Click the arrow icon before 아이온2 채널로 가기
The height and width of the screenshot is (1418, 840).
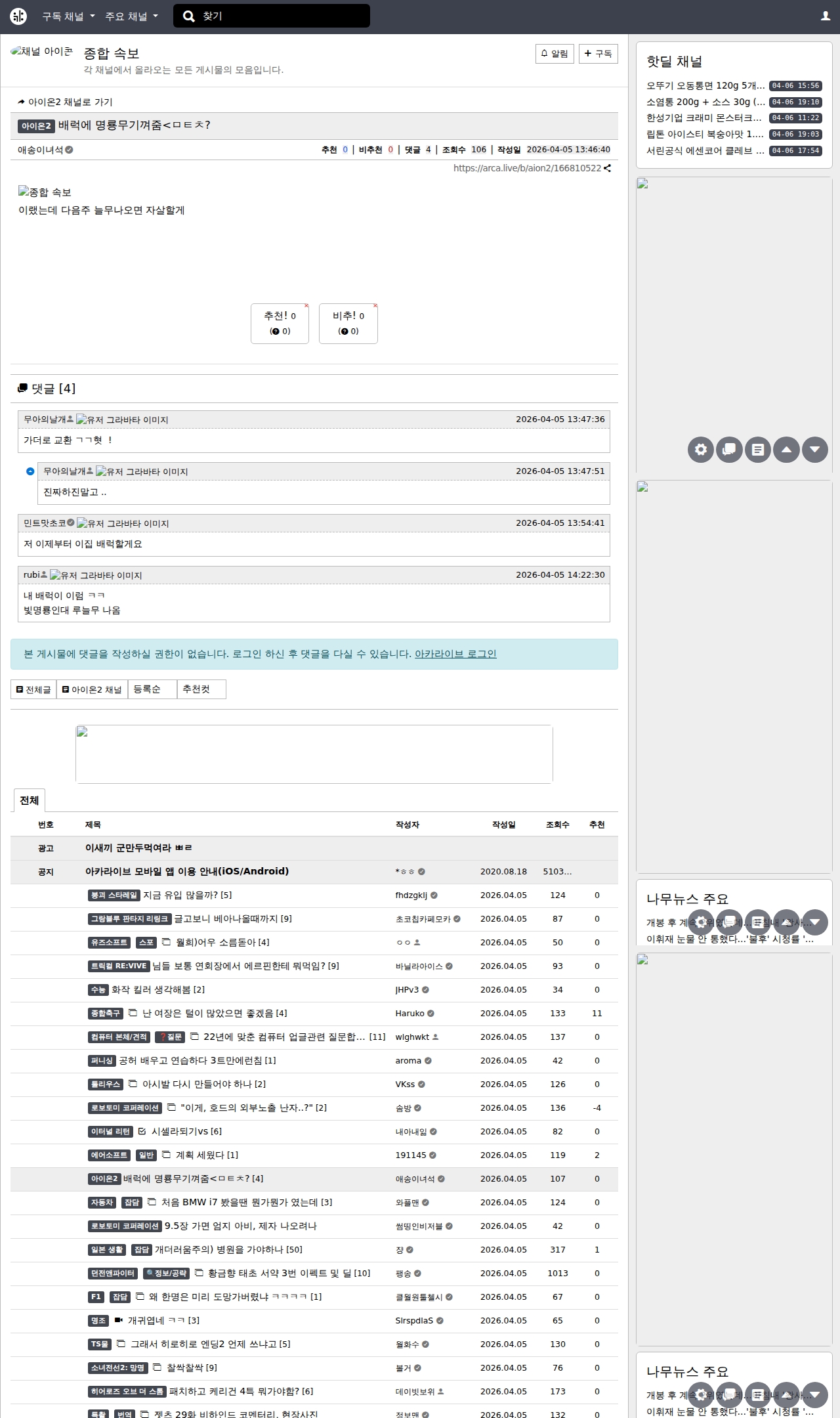click(22, 102)
